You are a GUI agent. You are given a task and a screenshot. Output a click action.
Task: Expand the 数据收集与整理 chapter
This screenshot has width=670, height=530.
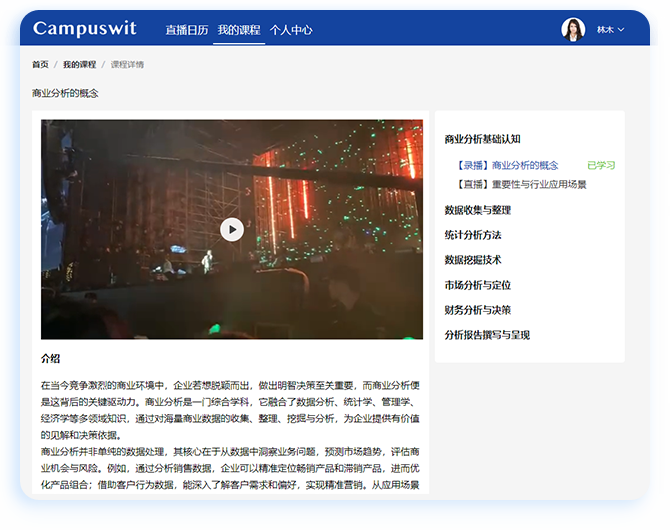pyautogui.click(x=477, y=210)
